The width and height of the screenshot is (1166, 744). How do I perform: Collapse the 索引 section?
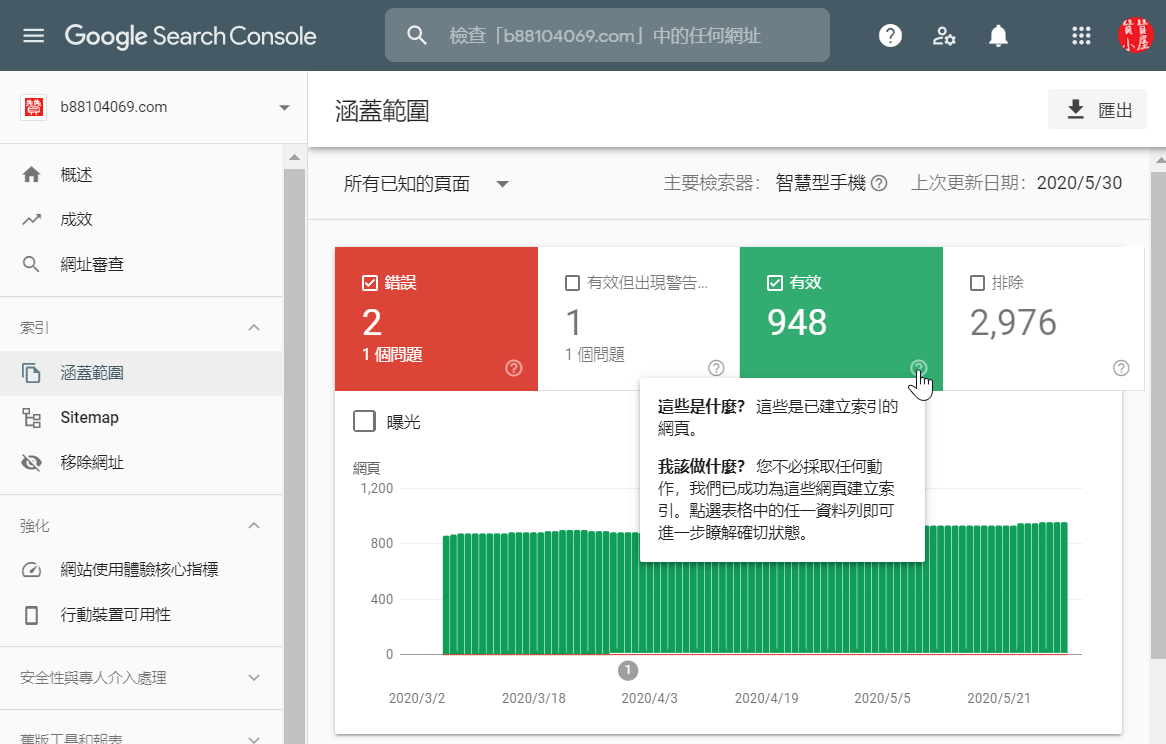254,327
